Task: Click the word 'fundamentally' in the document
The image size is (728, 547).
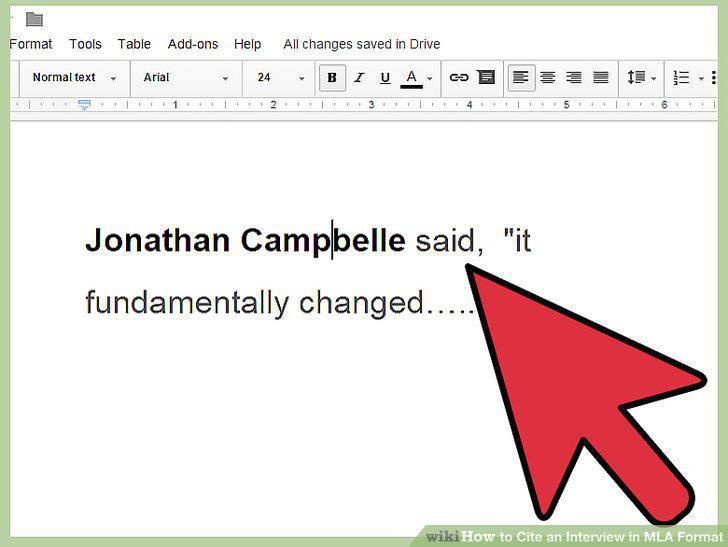Action: [187, 304]
